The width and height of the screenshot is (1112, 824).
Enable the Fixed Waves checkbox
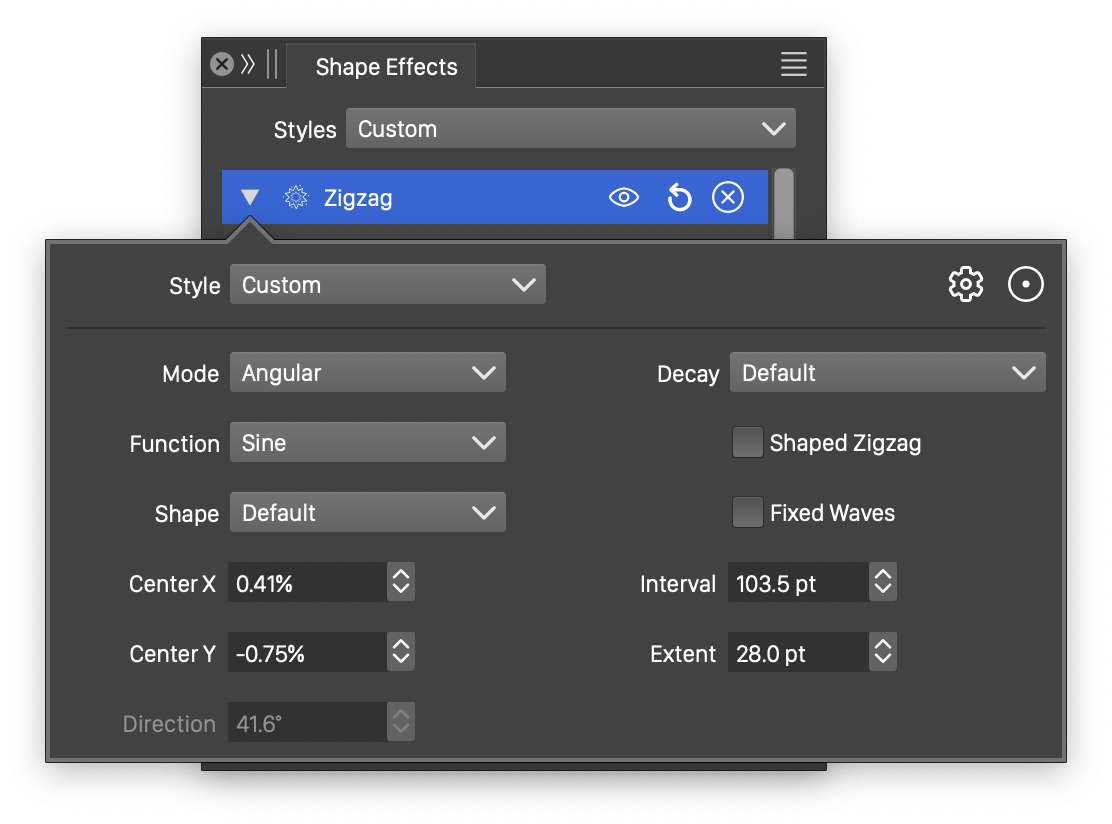(747, 513)
